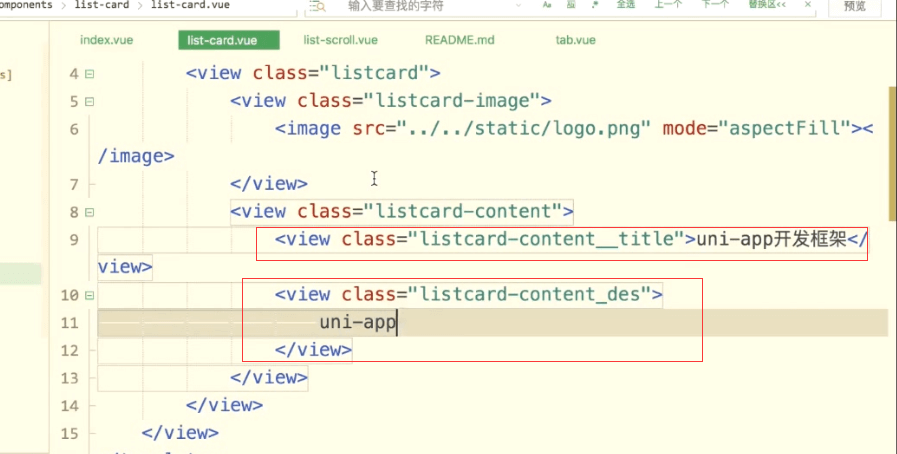The width and height of the screenshot is (897, 454).
Task: Collapse code fold at line 10
Action: [89, 296]
